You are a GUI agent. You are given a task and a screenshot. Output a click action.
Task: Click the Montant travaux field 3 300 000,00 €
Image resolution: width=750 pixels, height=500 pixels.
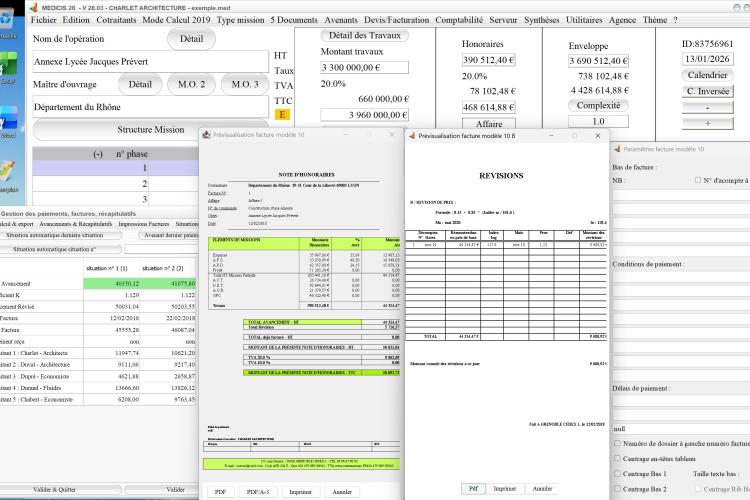(x=364, y=67)
